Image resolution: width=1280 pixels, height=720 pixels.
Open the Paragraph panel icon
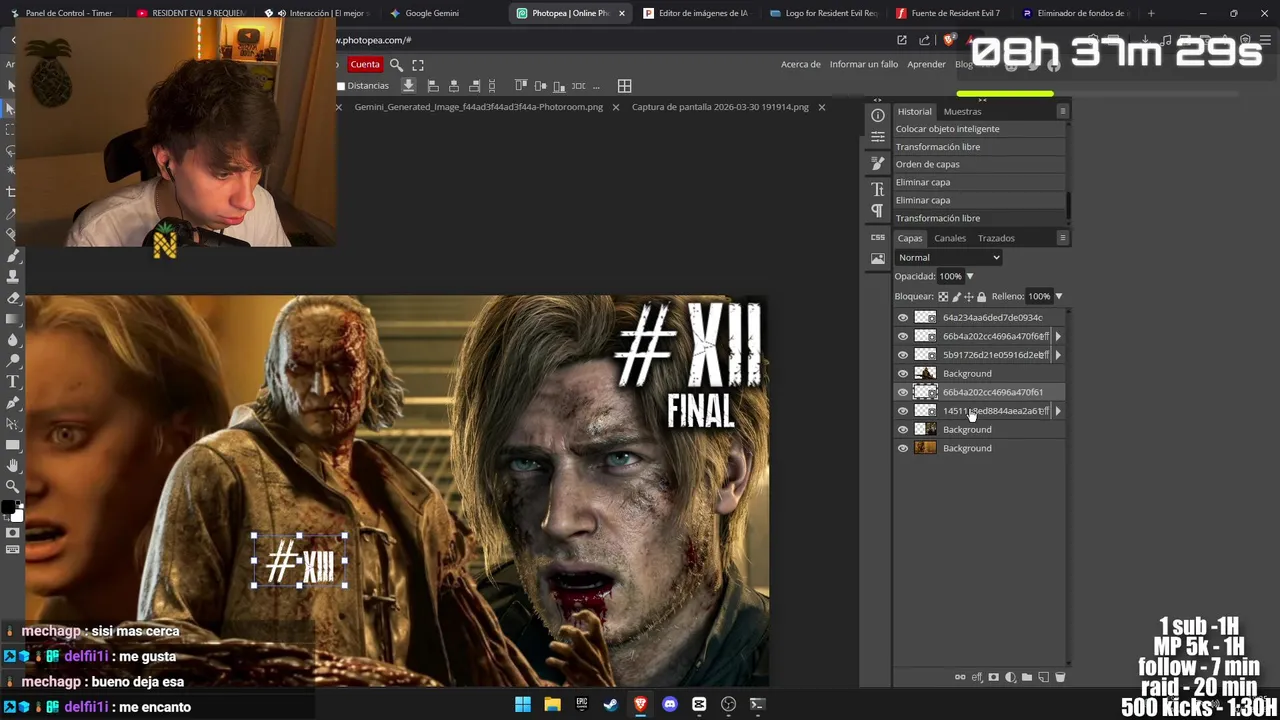pos(877,211)
